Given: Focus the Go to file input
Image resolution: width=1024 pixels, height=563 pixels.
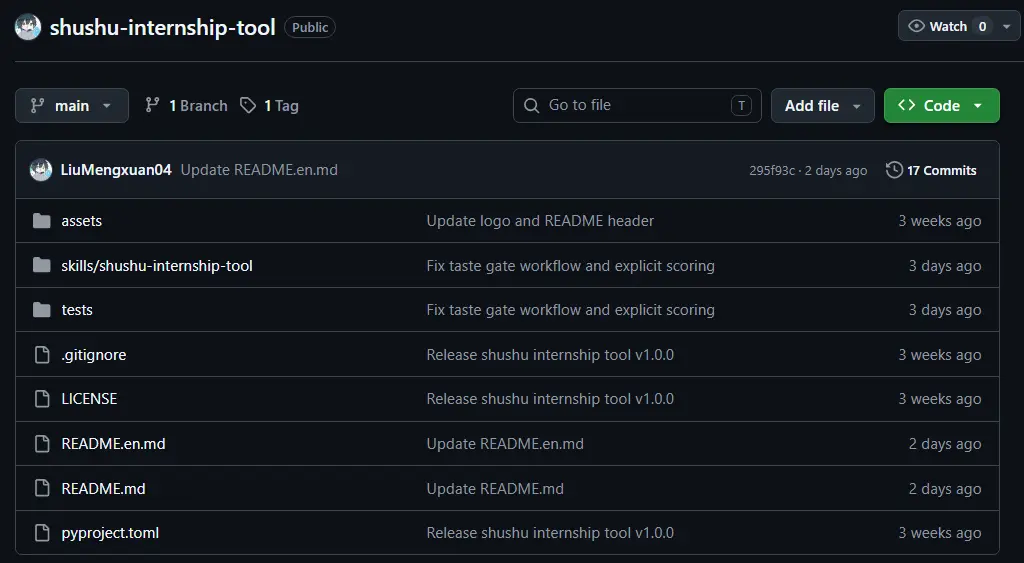Looking at the screenshot, I should tap(637, 105).
